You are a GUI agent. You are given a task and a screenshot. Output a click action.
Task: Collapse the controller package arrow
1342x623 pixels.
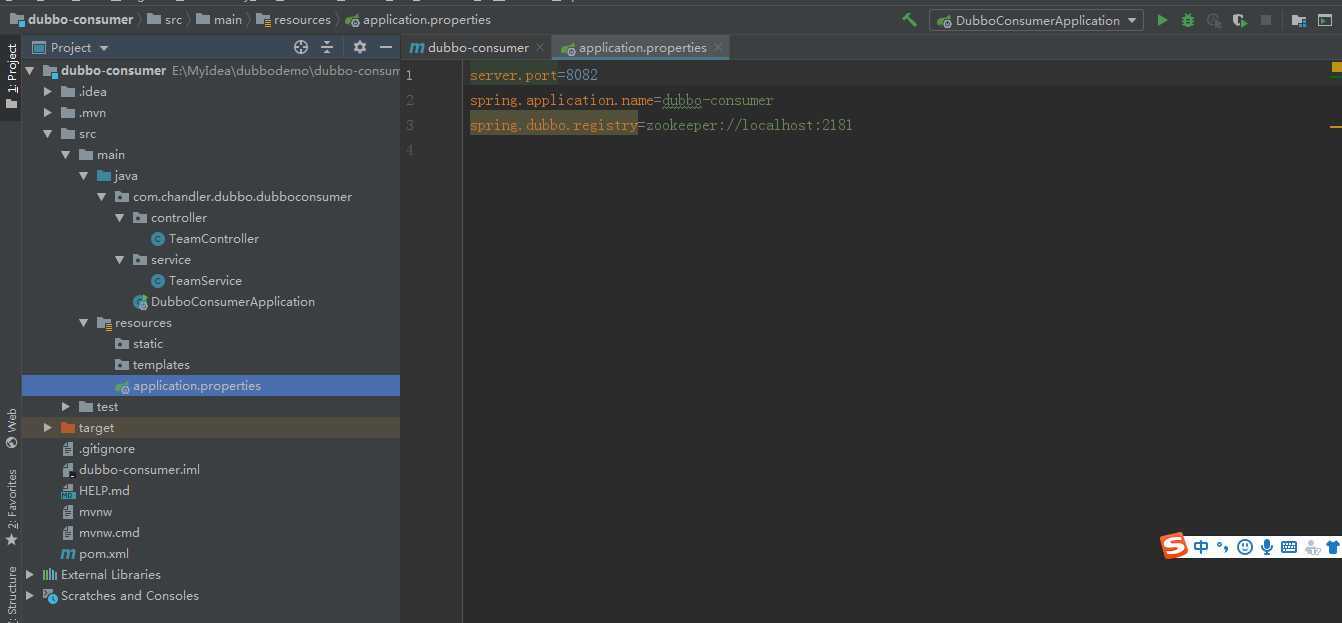(x=120, y=217)
